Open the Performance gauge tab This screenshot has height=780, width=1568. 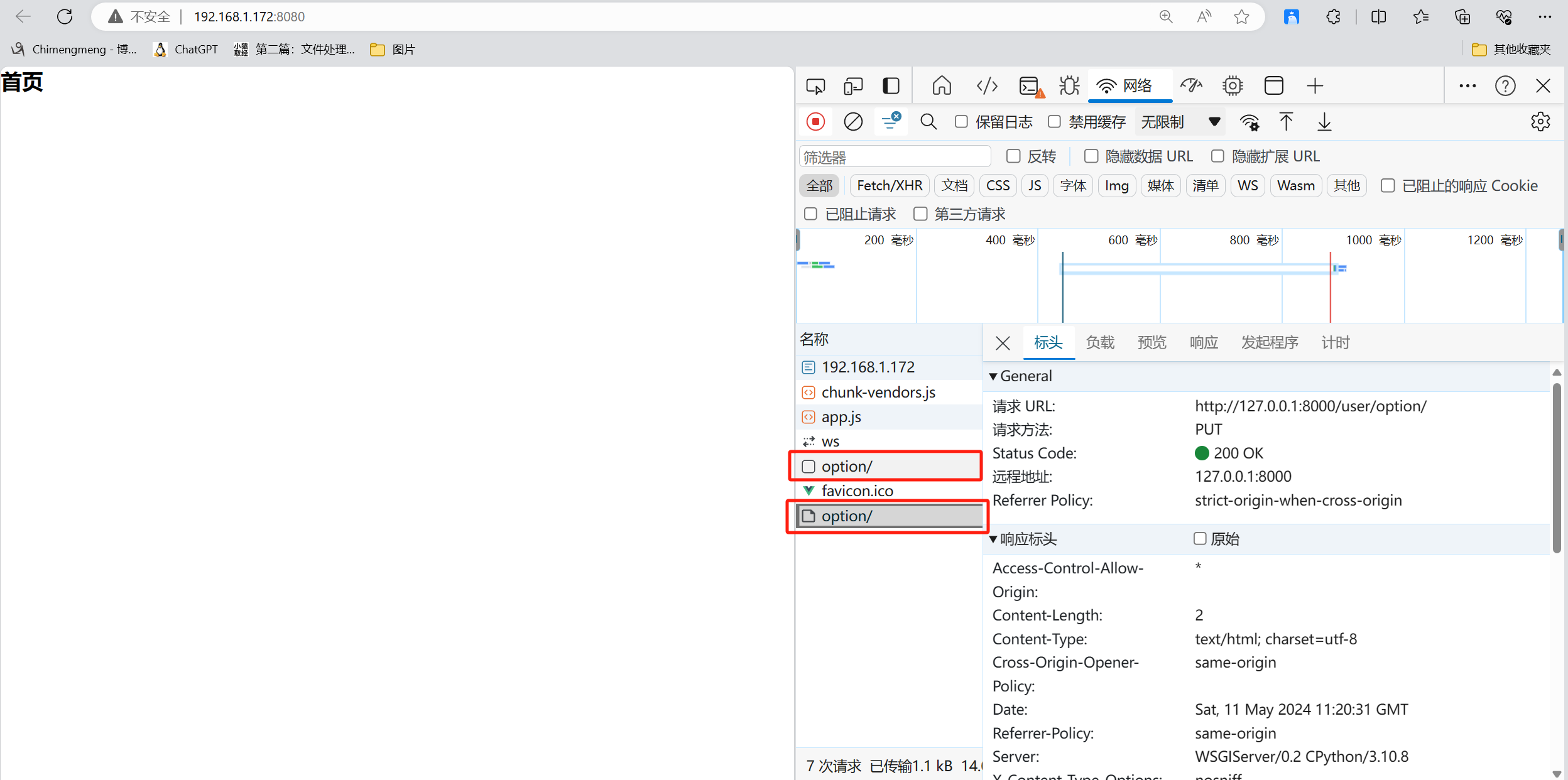(x=1191, y=85)
